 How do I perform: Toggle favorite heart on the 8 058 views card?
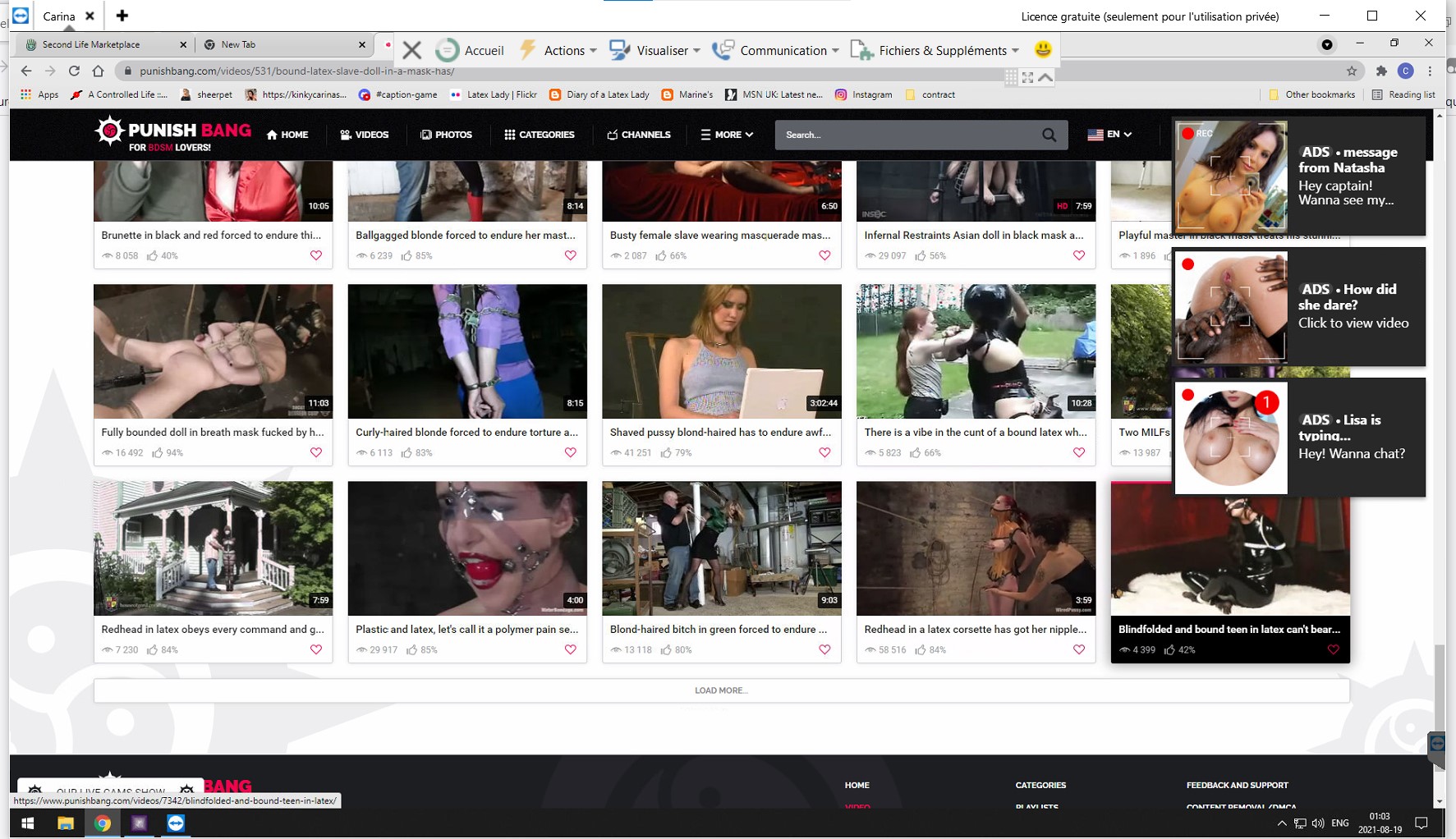[316, 255]
